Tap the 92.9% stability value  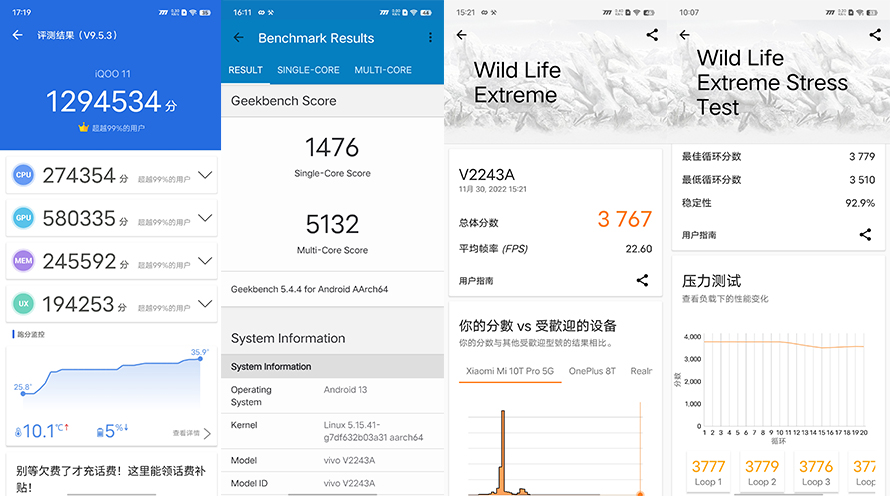point(860,203)
